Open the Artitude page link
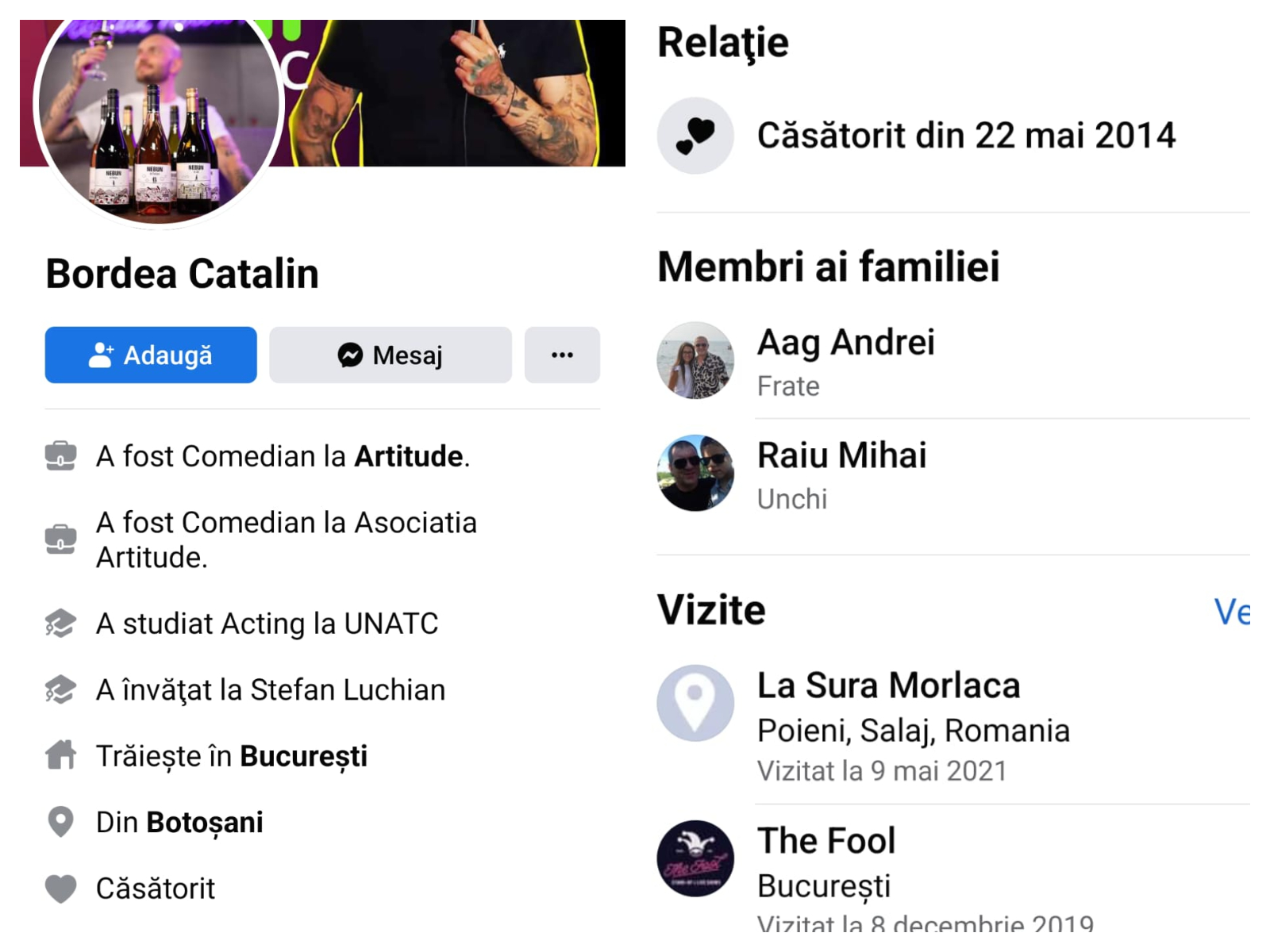This screenshot has height=952, width=1270. pos(409,457)
